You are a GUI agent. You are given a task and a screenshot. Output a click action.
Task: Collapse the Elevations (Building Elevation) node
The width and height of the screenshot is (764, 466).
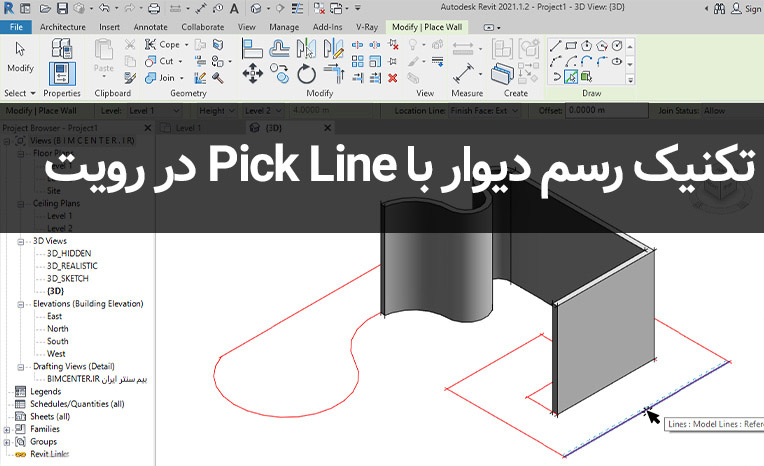(x=20, y=304)
